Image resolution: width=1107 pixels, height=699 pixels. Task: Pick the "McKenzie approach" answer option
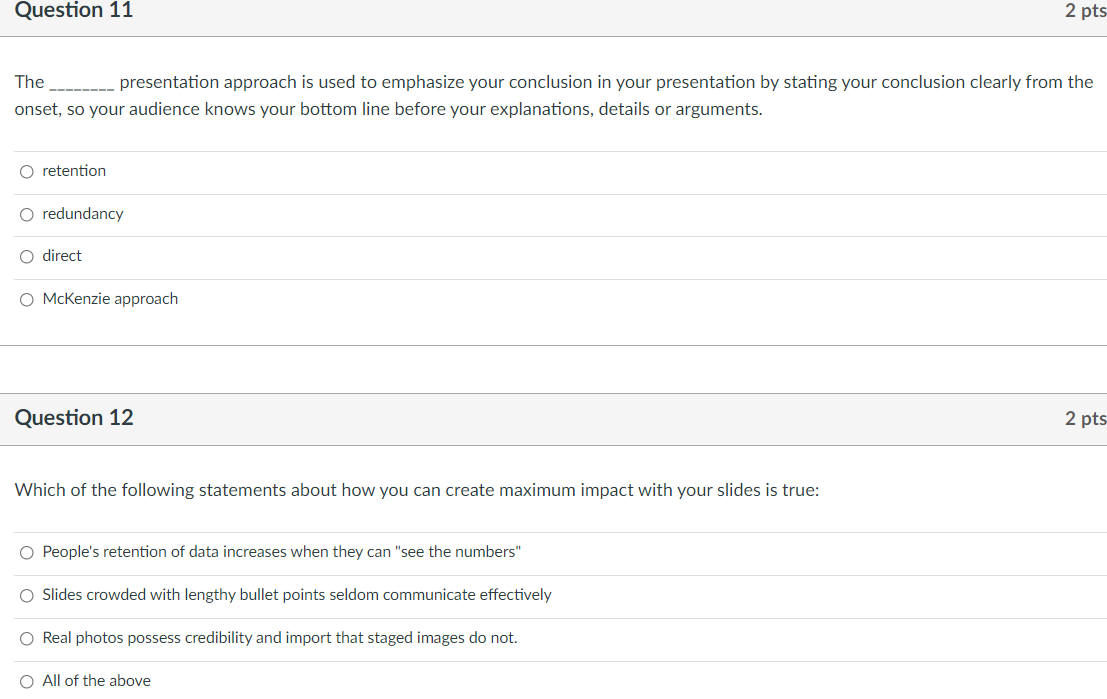click(26, 299)
